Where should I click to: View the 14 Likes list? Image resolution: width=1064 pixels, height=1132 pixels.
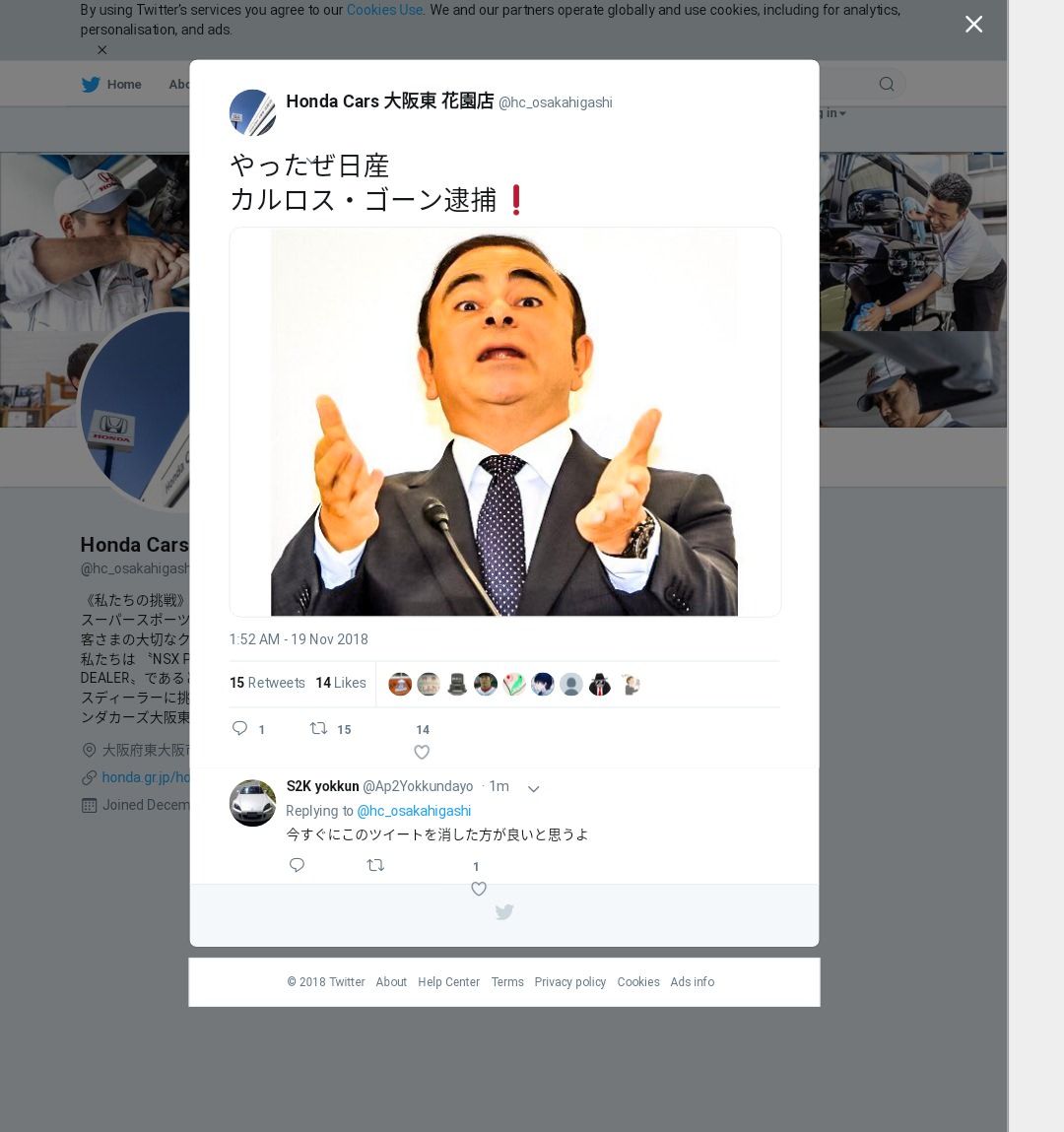[x=341, y=682]
